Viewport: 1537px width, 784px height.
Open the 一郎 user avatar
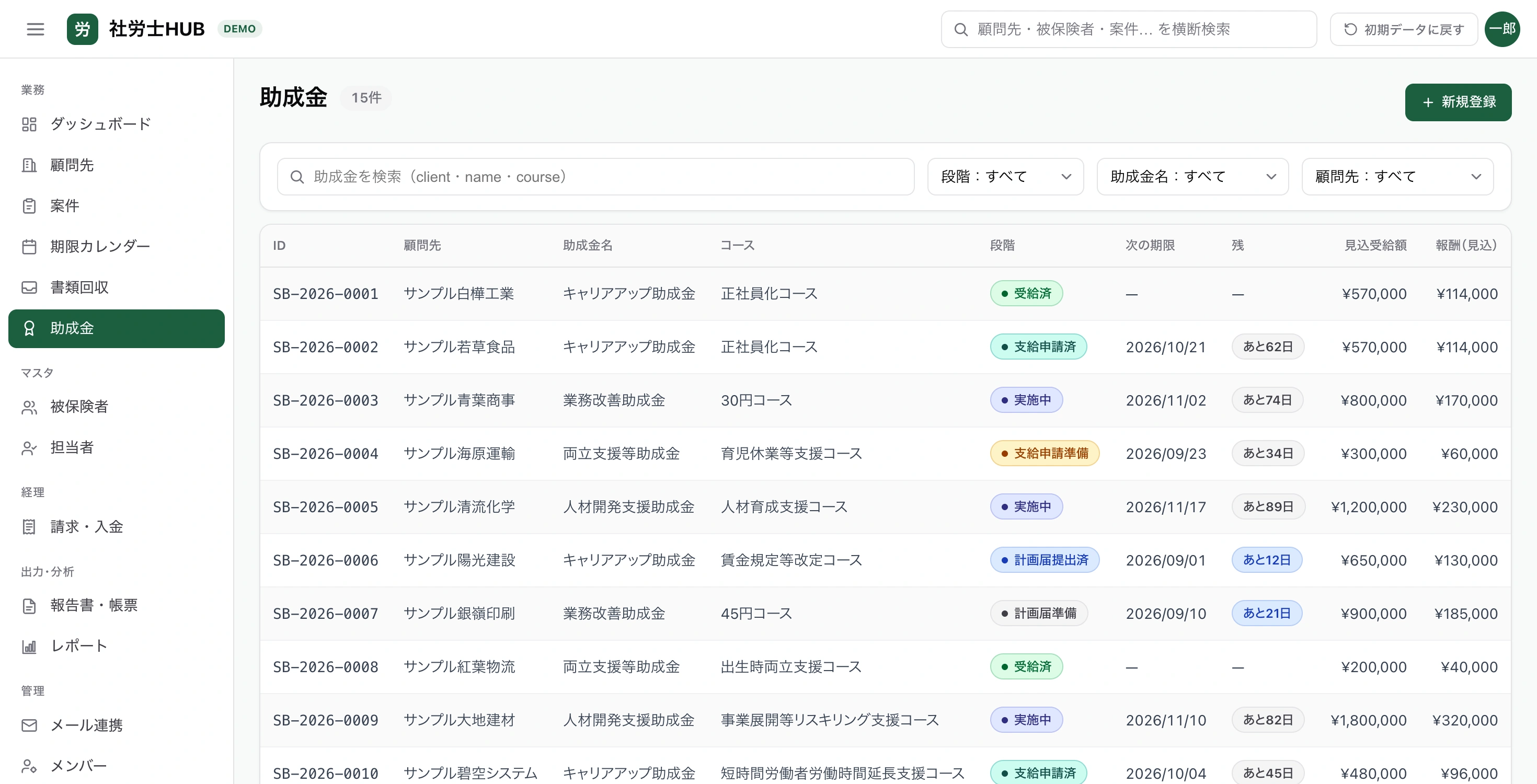tap(1502, 29)
